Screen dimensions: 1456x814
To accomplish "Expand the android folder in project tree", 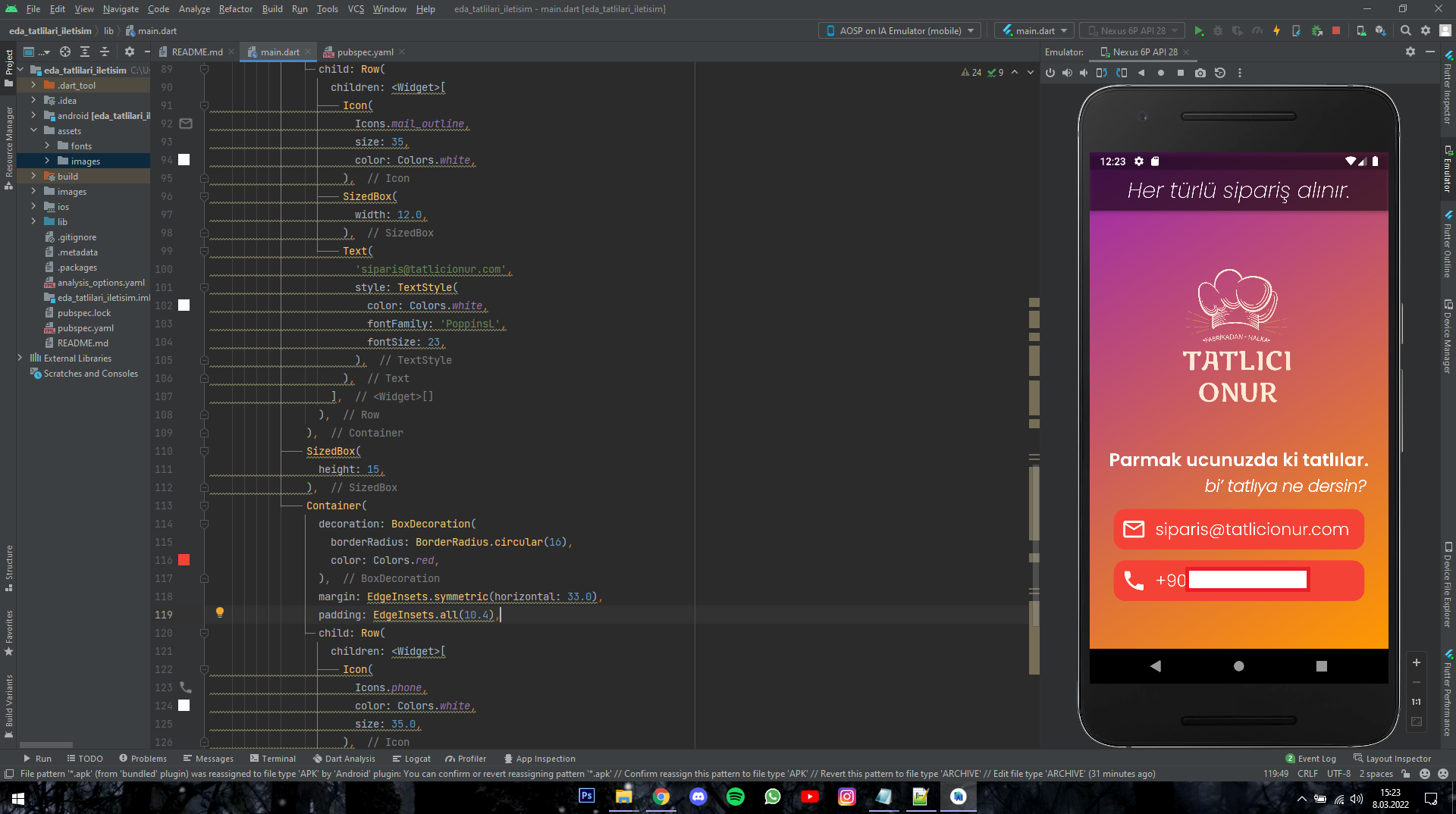I will [x=33, y=116].
